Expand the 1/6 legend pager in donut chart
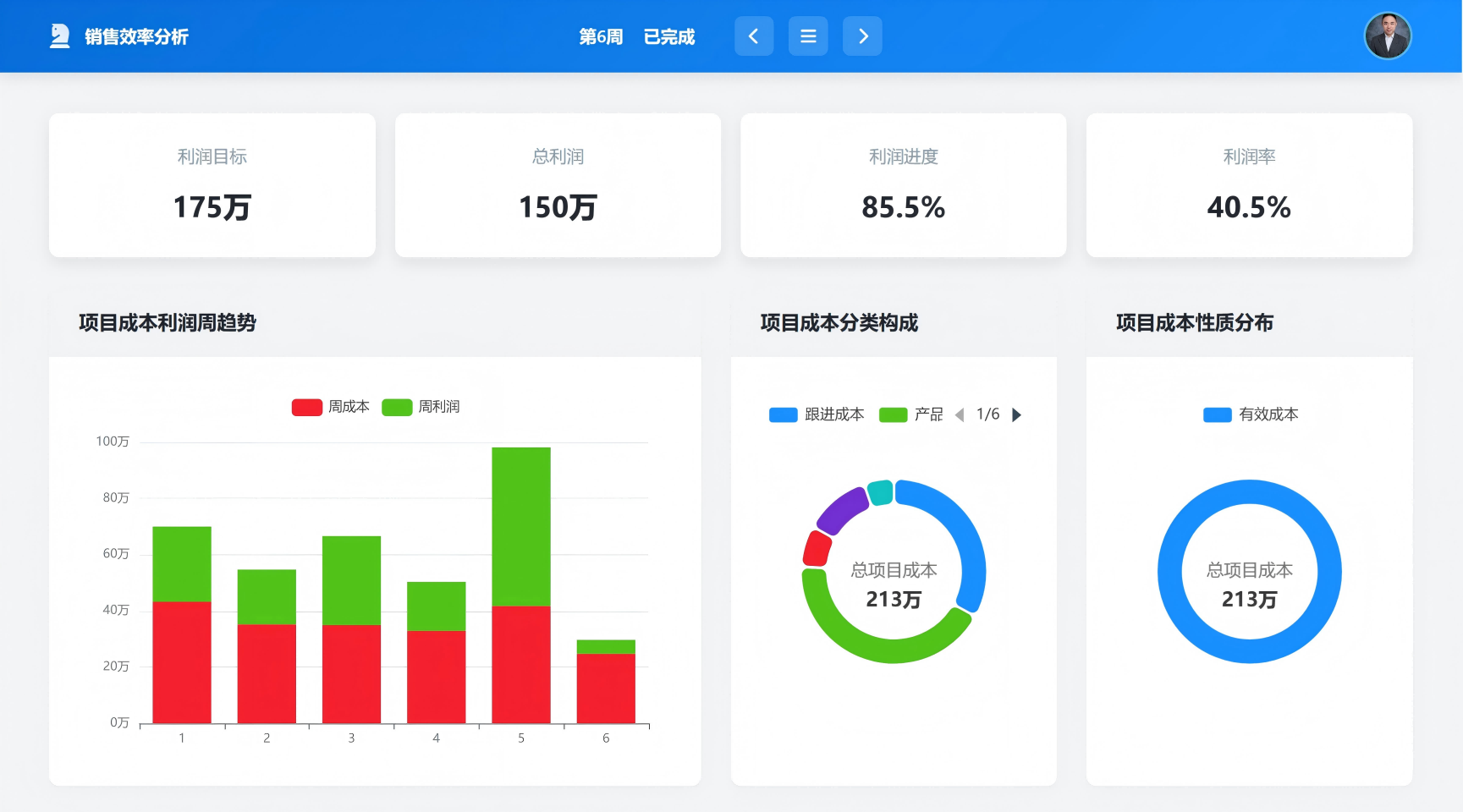 coord(988,414)
